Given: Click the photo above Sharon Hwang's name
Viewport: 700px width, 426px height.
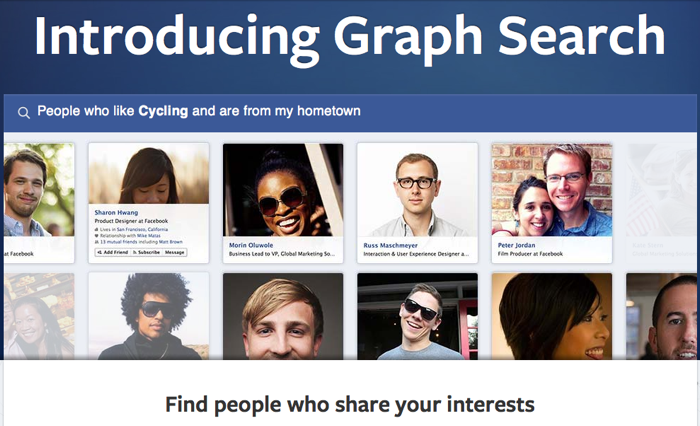Looking at the screenshot, I should (149, 174).
